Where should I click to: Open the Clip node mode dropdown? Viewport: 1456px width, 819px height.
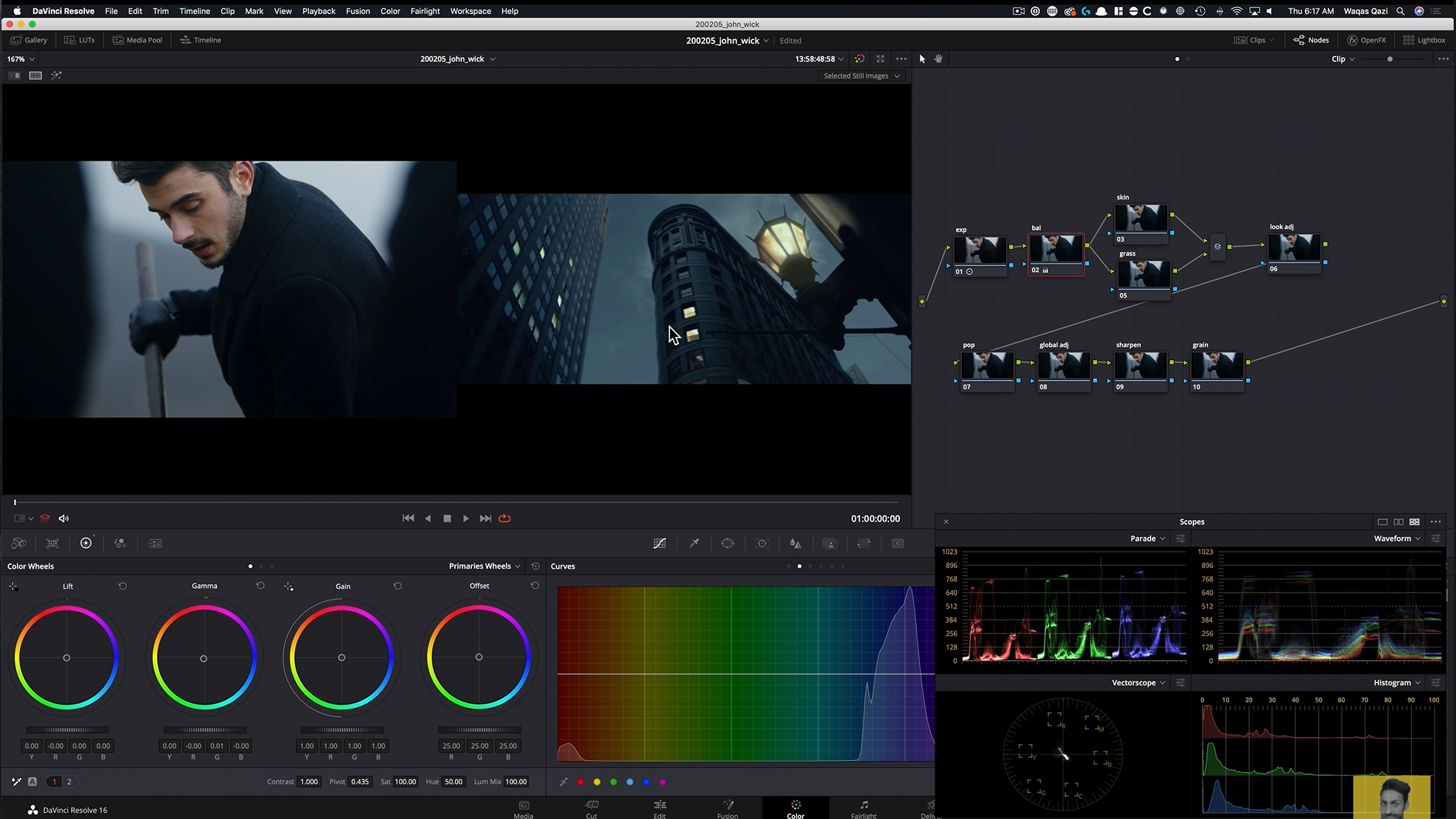(x=1342, y=59)
